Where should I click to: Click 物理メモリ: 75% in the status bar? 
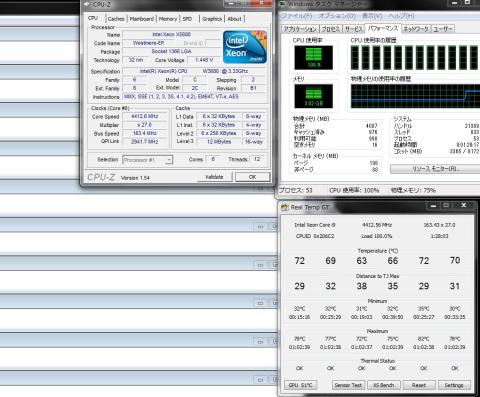pos(413,191)
